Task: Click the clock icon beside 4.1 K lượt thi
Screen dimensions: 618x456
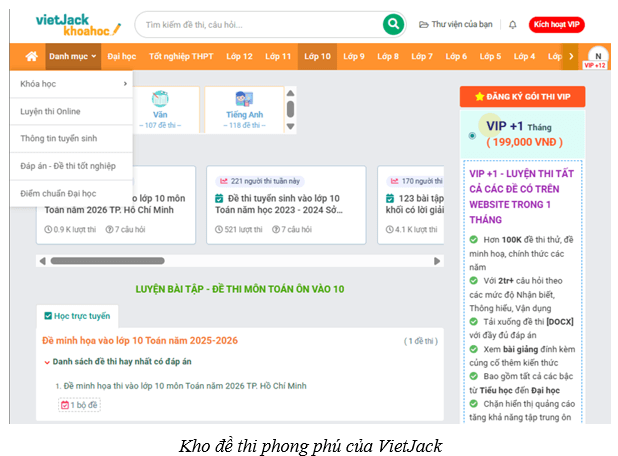Action: point(389,229)
